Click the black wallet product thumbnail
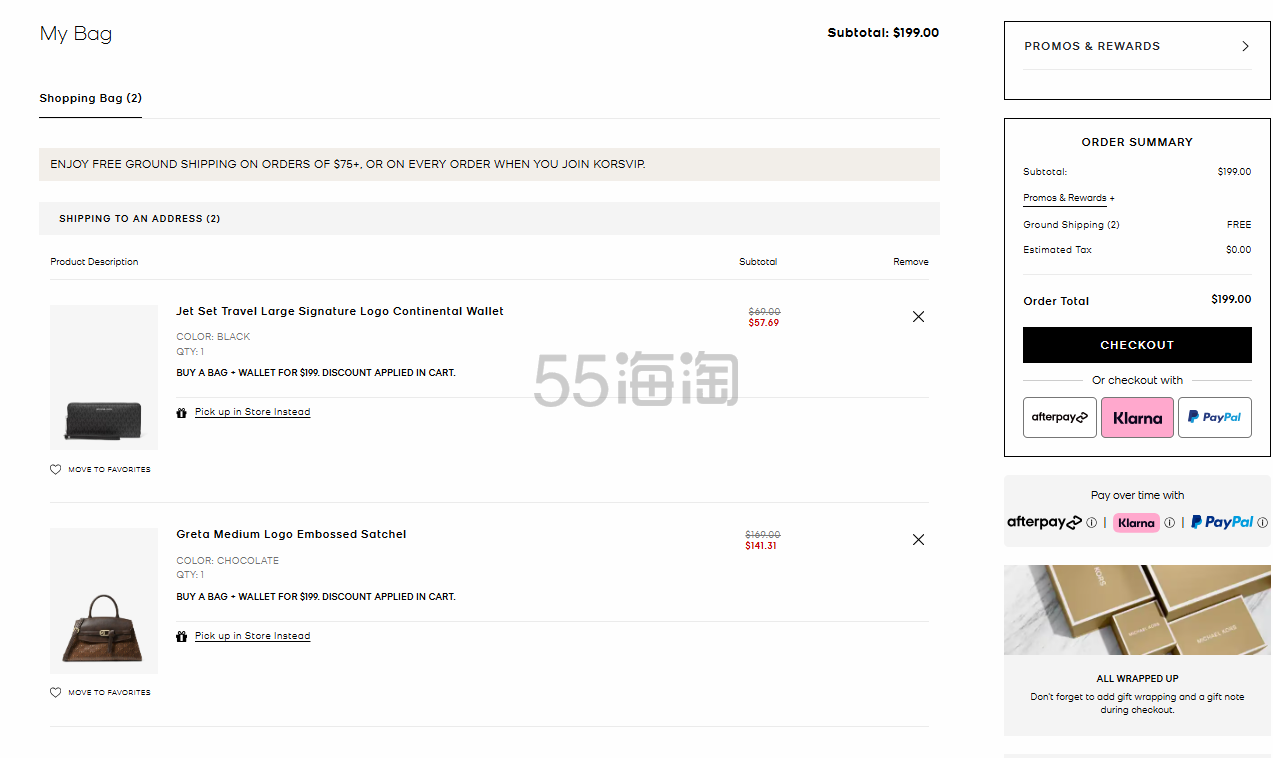The image size is (1273, 758). [x=104, y=377]
